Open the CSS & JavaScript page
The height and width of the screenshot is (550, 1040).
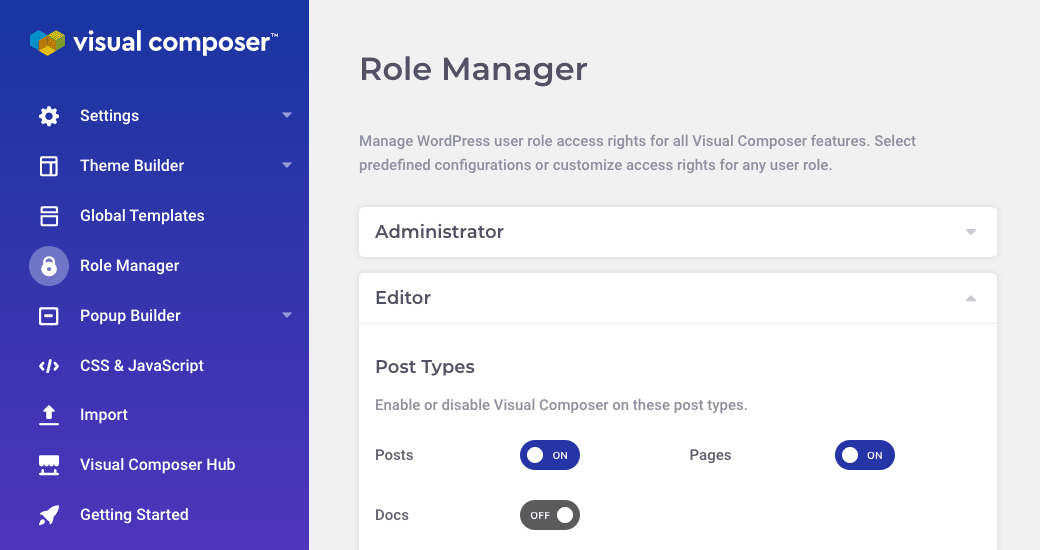click(141, 366)
